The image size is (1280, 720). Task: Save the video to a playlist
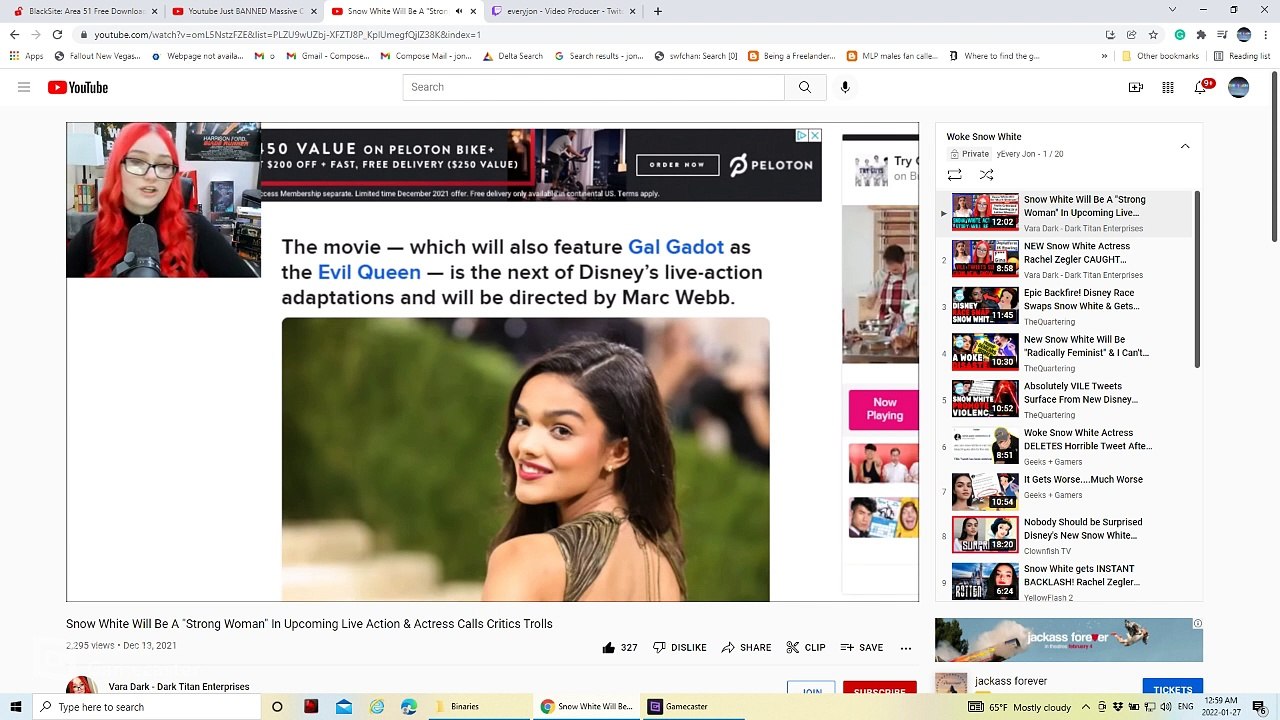click(x=862, y=648)
